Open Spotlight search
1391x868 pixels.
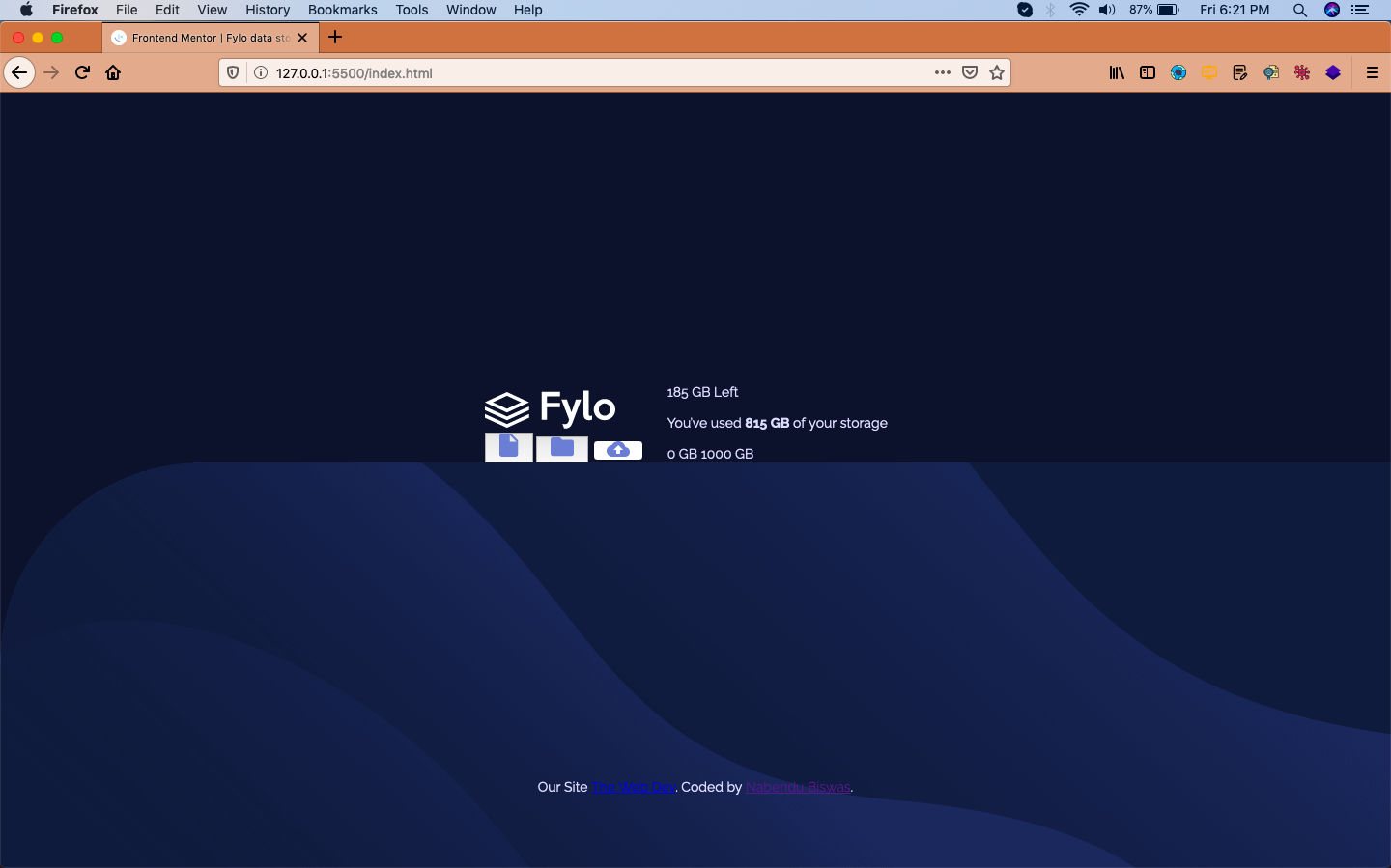click(x=1300, y=10)
